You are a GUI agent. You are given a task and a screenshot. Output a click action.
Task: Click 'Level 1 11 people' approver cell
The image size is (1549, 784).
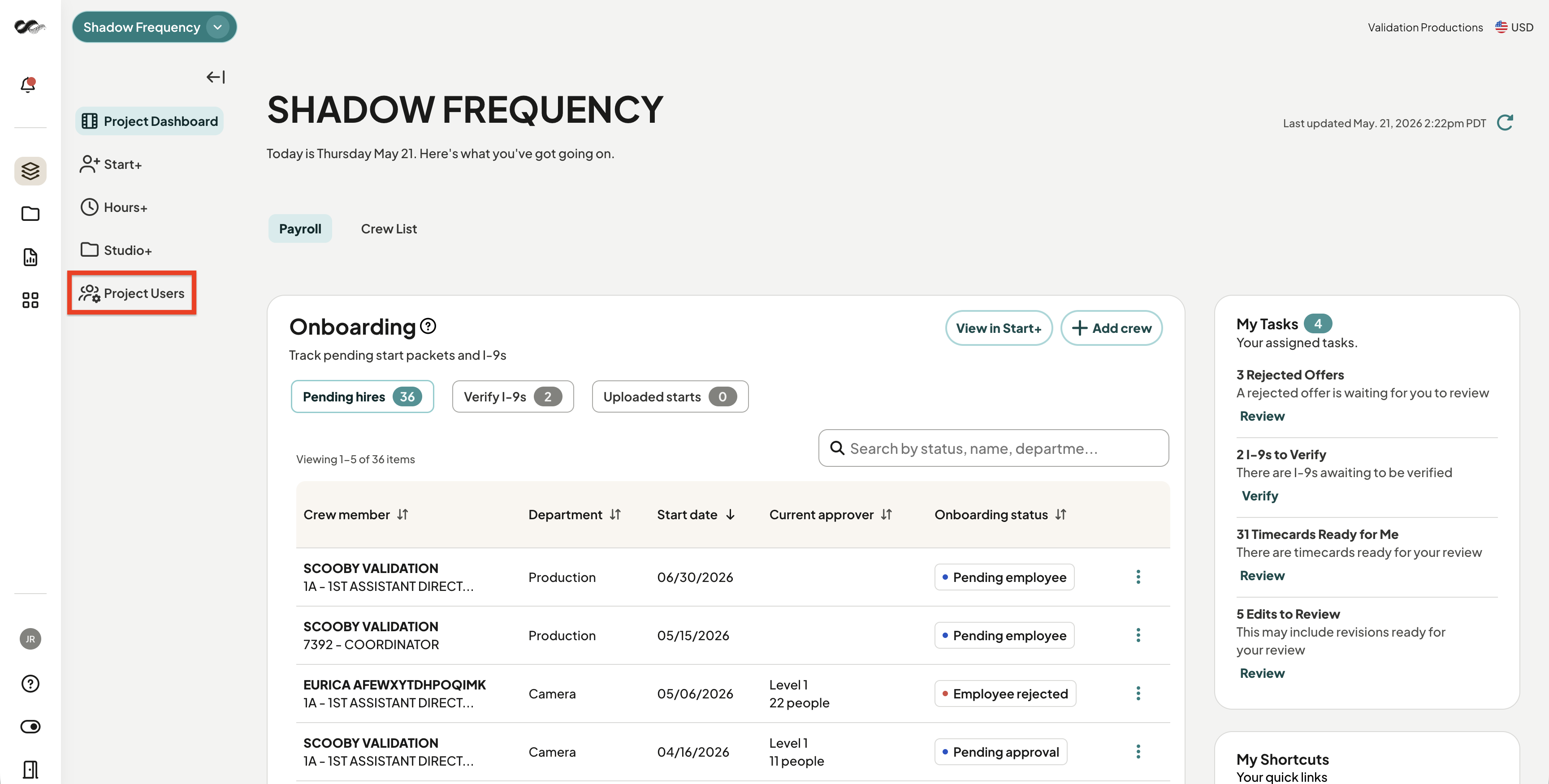click(x=797, y=752)
